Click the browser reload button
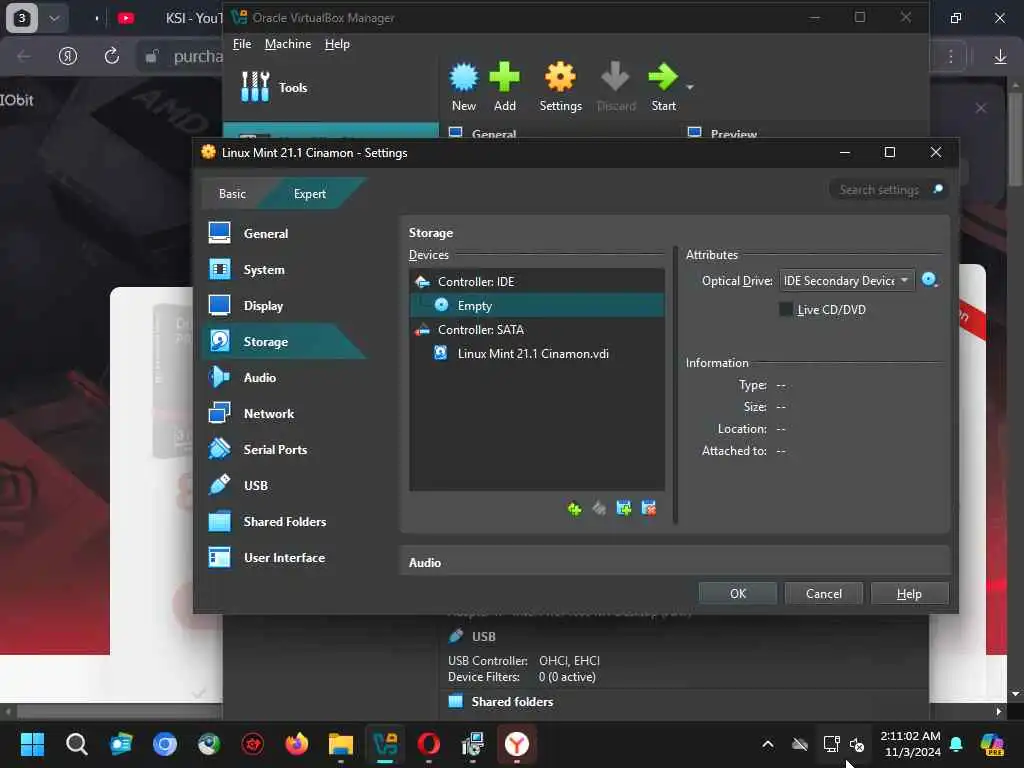 point(112,56)
